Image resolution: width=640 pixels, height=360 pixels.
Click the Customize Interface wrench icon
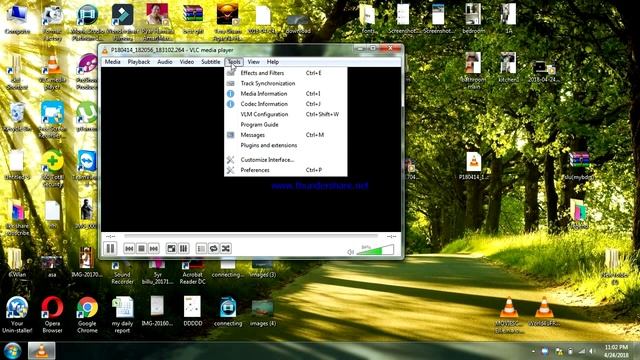pyautogui.click(x=231, y=160)
